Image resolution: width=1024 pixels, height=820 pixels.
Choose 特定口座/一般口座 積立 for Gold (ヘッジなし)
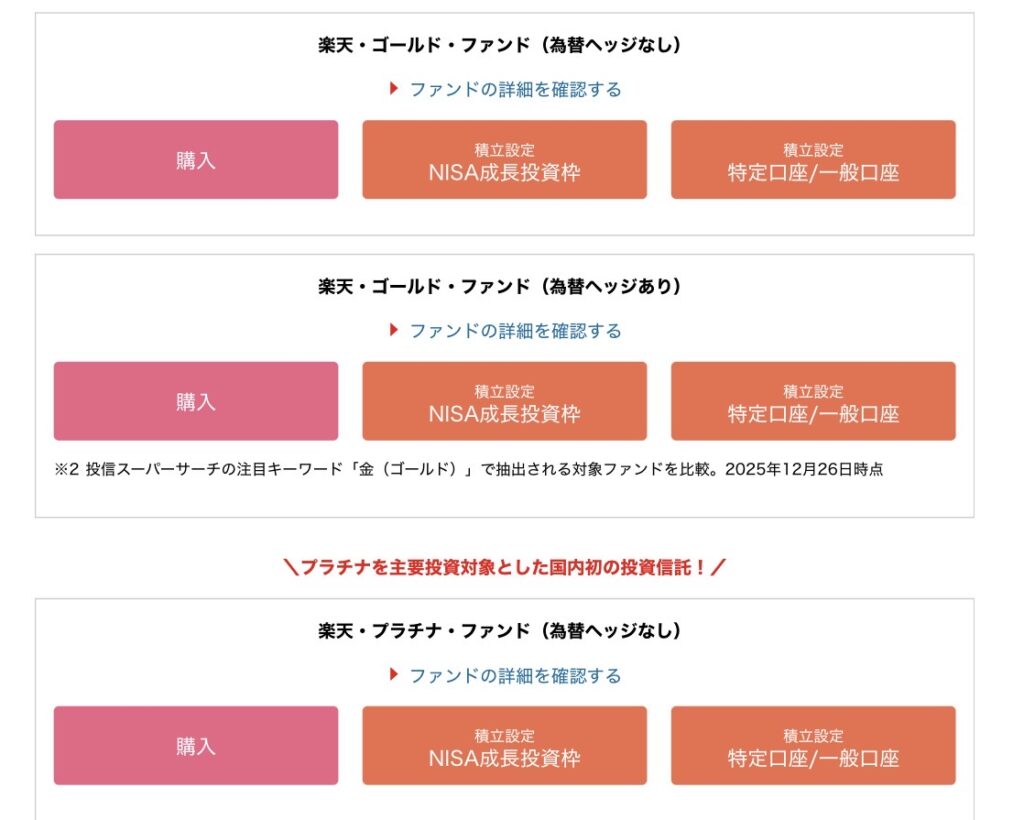[813, 160]
